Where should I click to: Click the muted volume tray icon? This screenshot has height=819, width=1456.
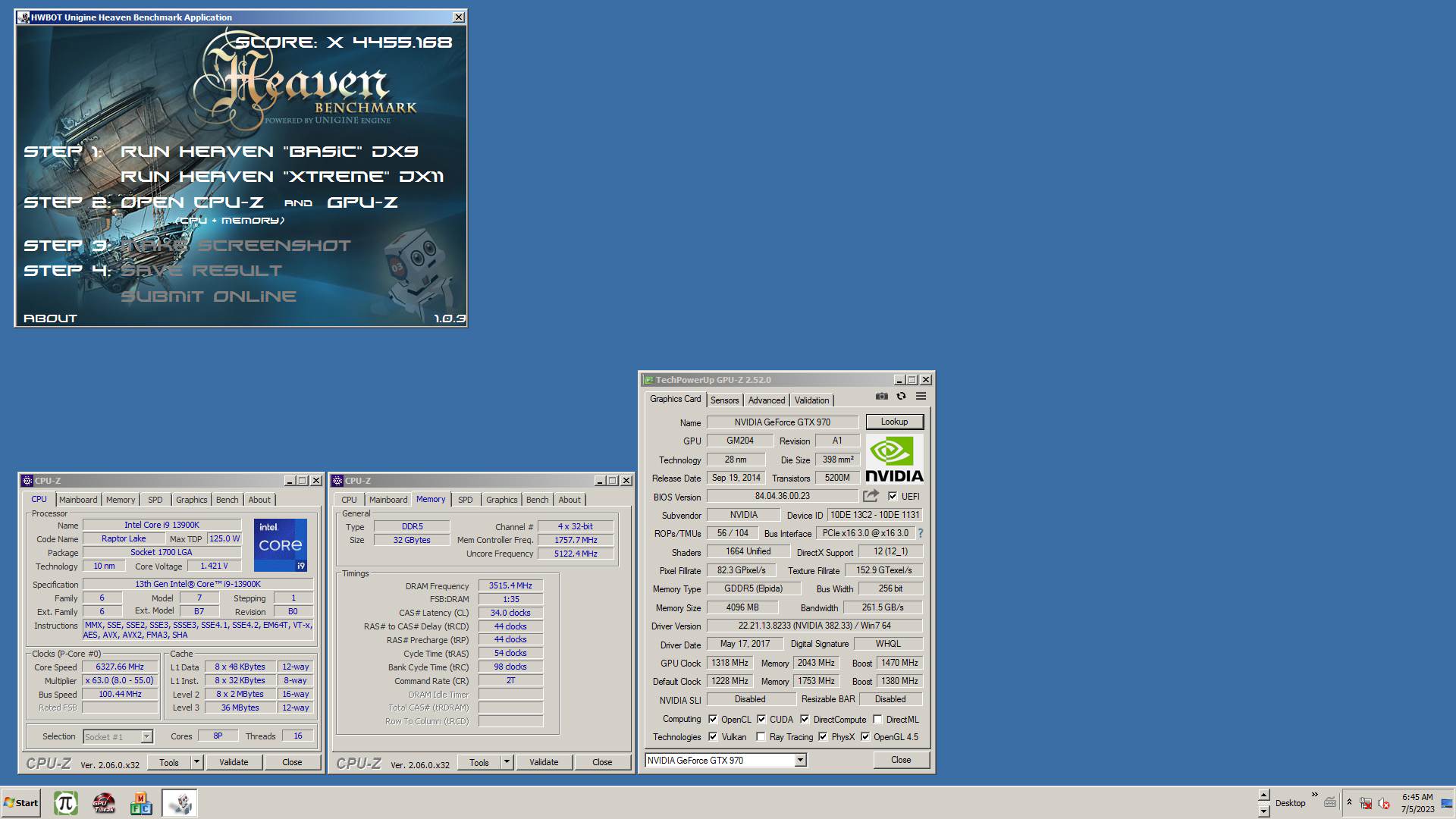(x=1384, y=803)
